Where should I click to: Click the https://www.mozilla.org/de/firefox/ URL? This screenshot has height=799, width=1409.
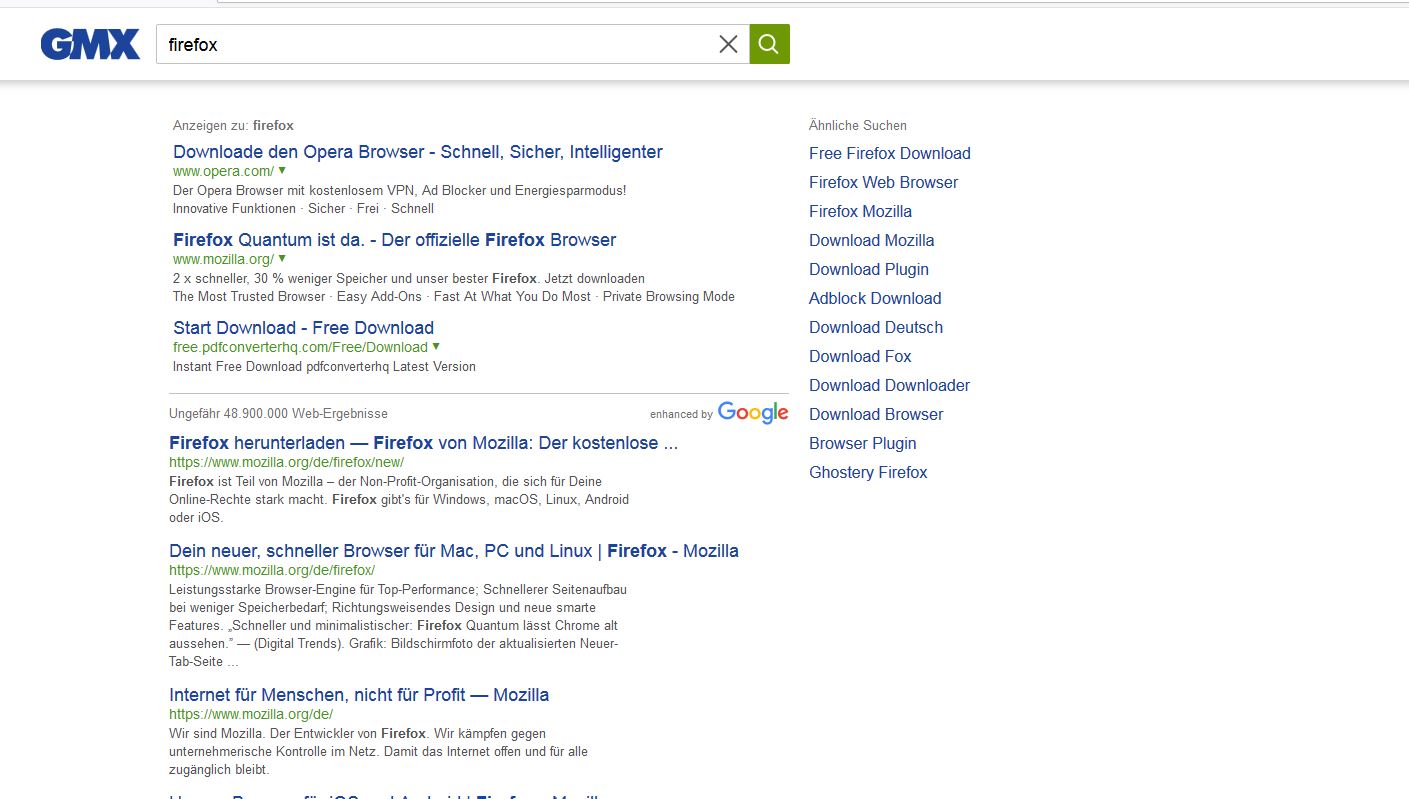pyautogui.click(x=272, y=570)
